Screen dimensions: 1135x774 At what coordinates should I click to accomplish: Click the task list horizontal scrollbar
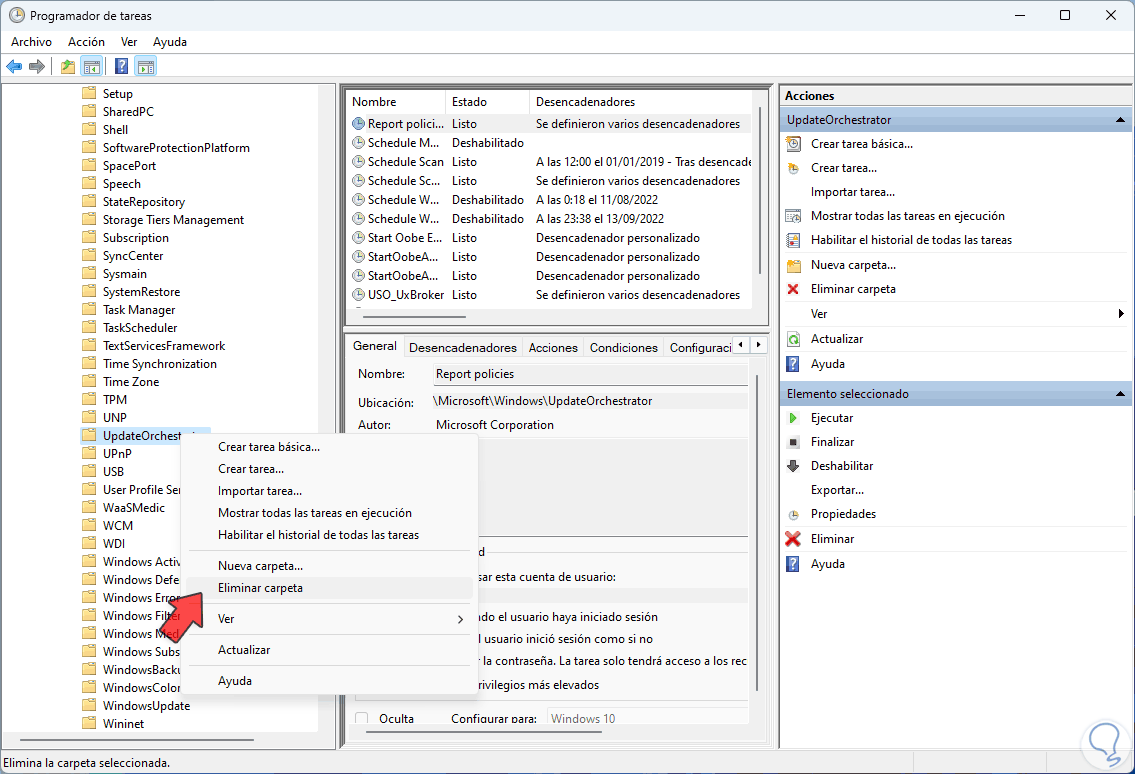[x=415, y=316]
